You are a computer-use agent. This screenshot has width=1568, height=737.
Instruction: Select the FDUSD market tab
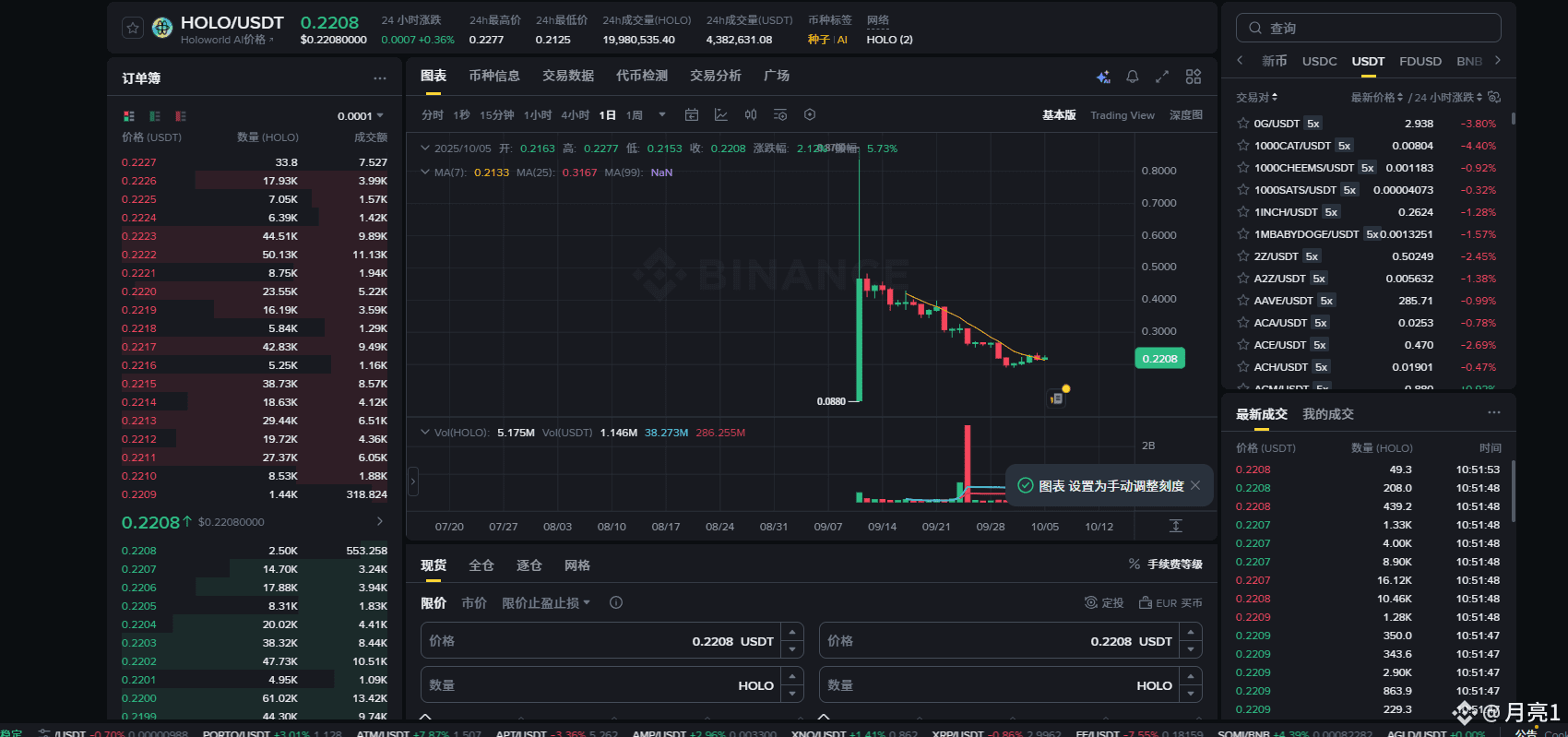(1420, 61)
